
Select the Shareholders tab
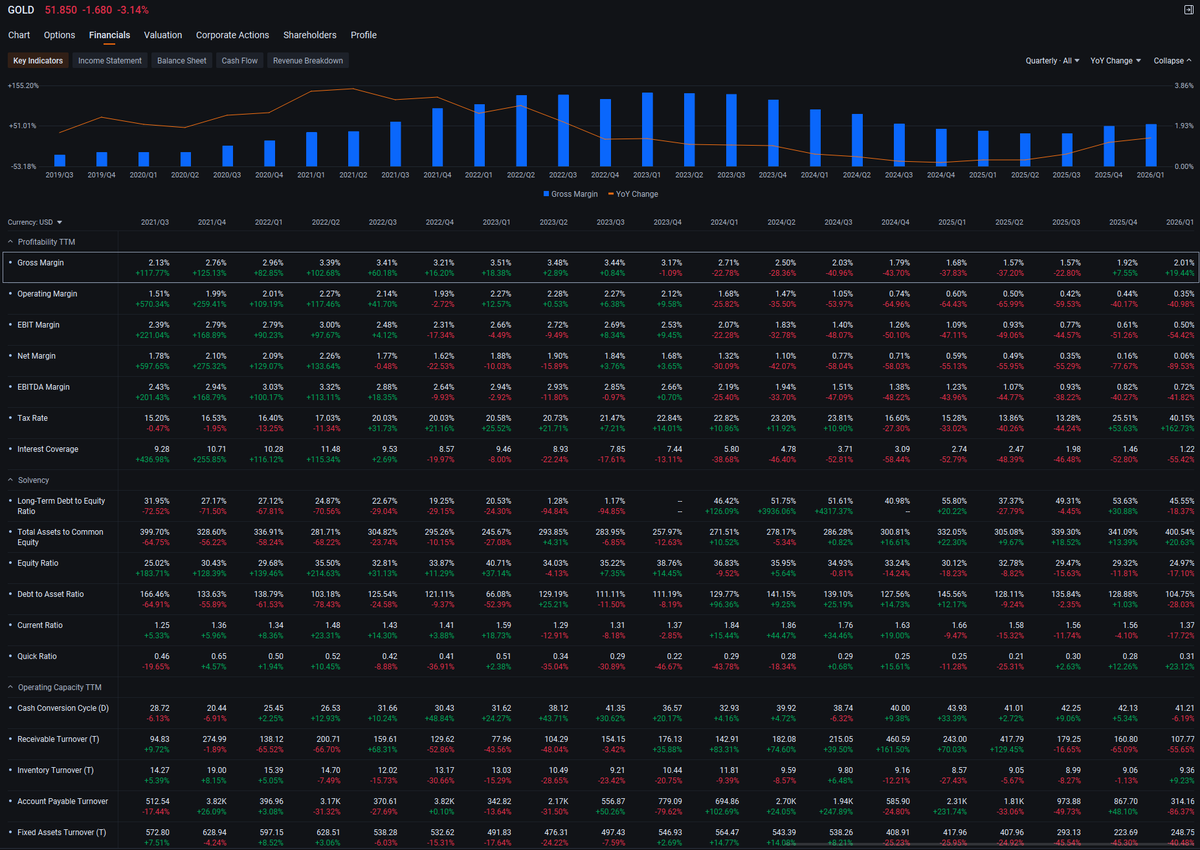pyautogui.click(x=310, y=35)
